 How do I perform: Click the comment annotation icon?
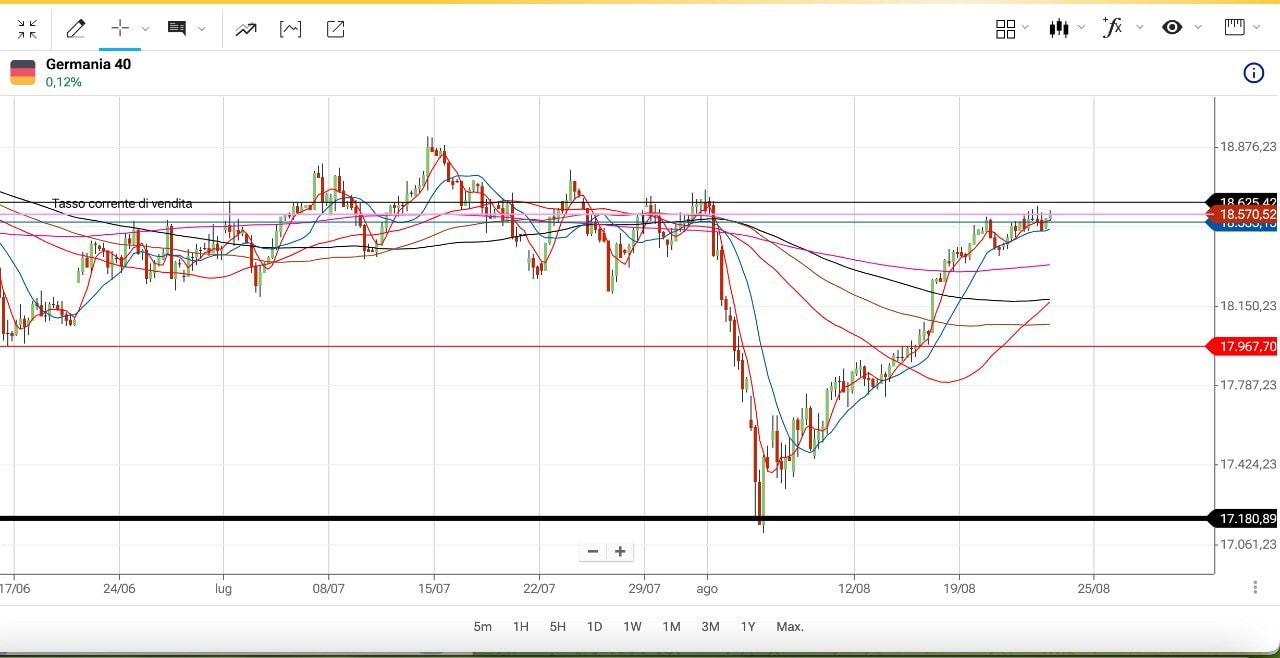pyautogui.click(x=177, y=29)
